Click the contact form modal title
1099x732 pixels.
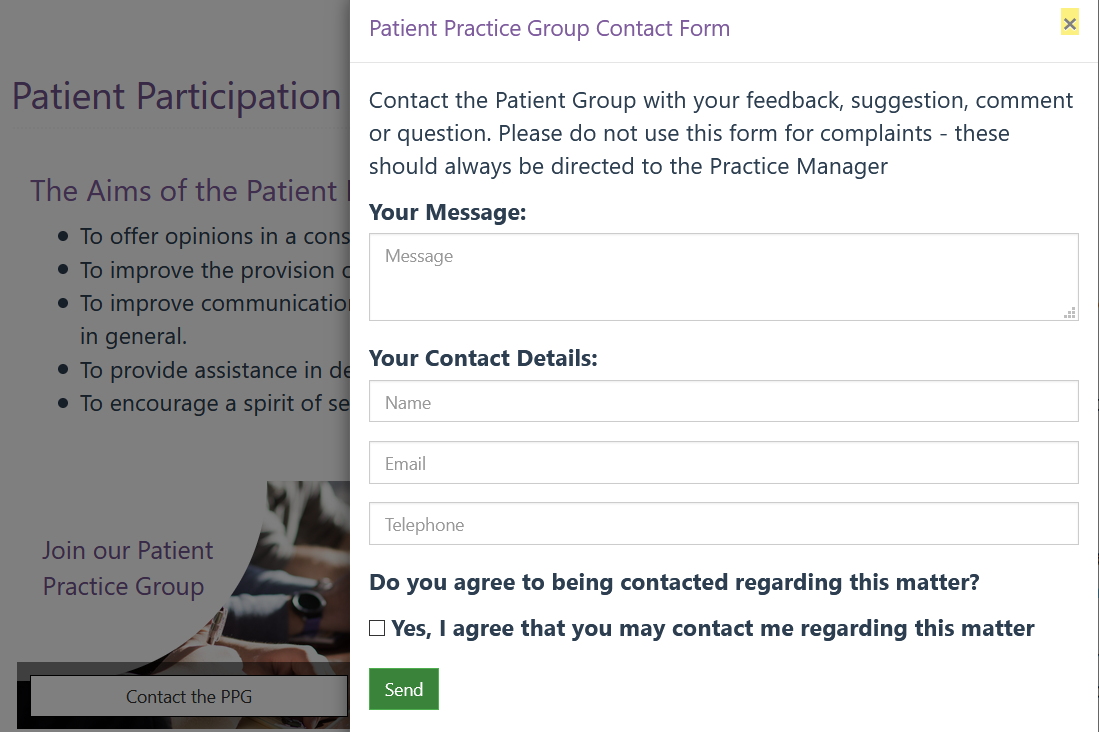[549, 28]
